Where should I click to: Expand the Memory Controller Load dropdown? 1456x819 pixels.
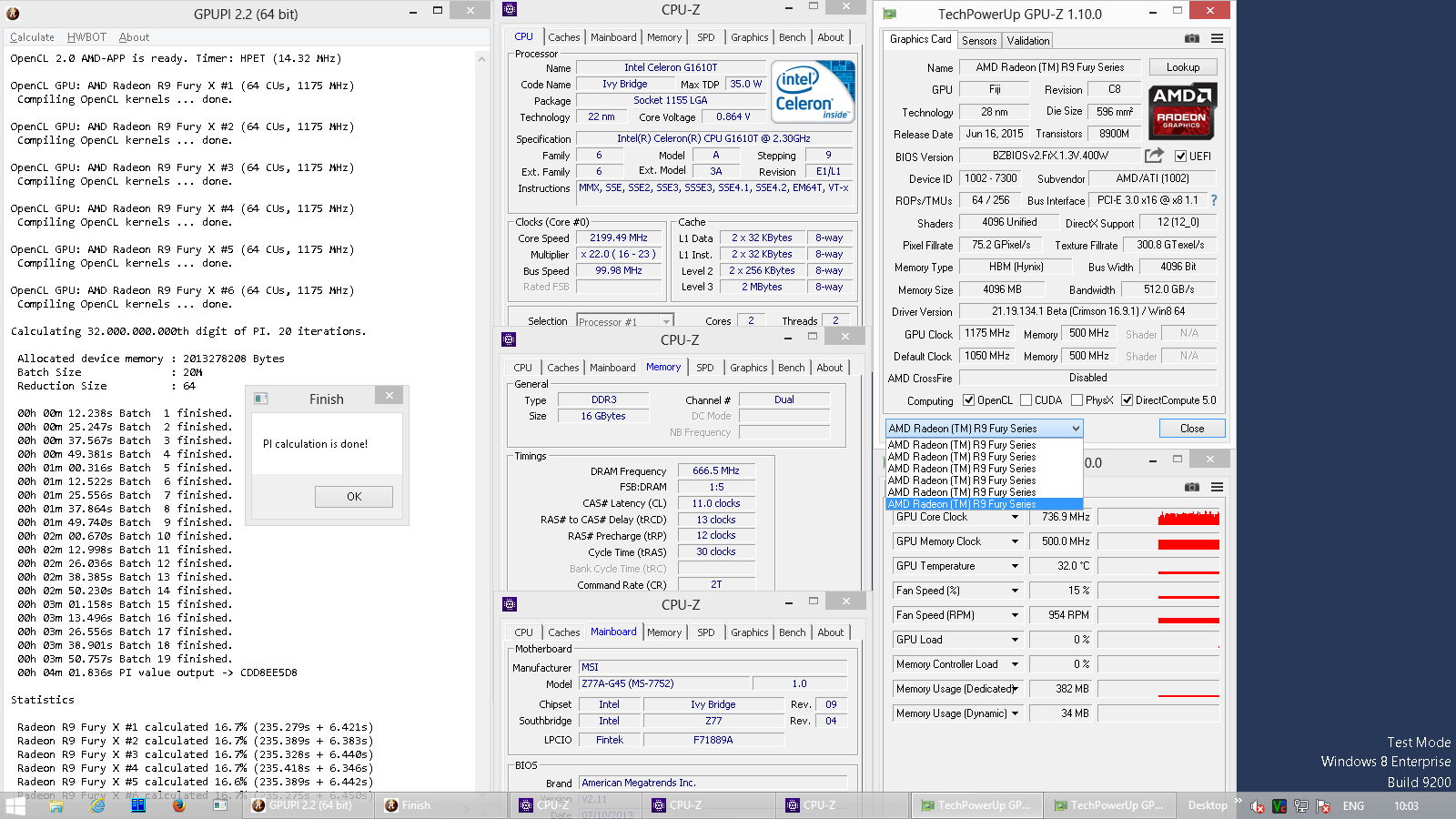pos(1015,664)
